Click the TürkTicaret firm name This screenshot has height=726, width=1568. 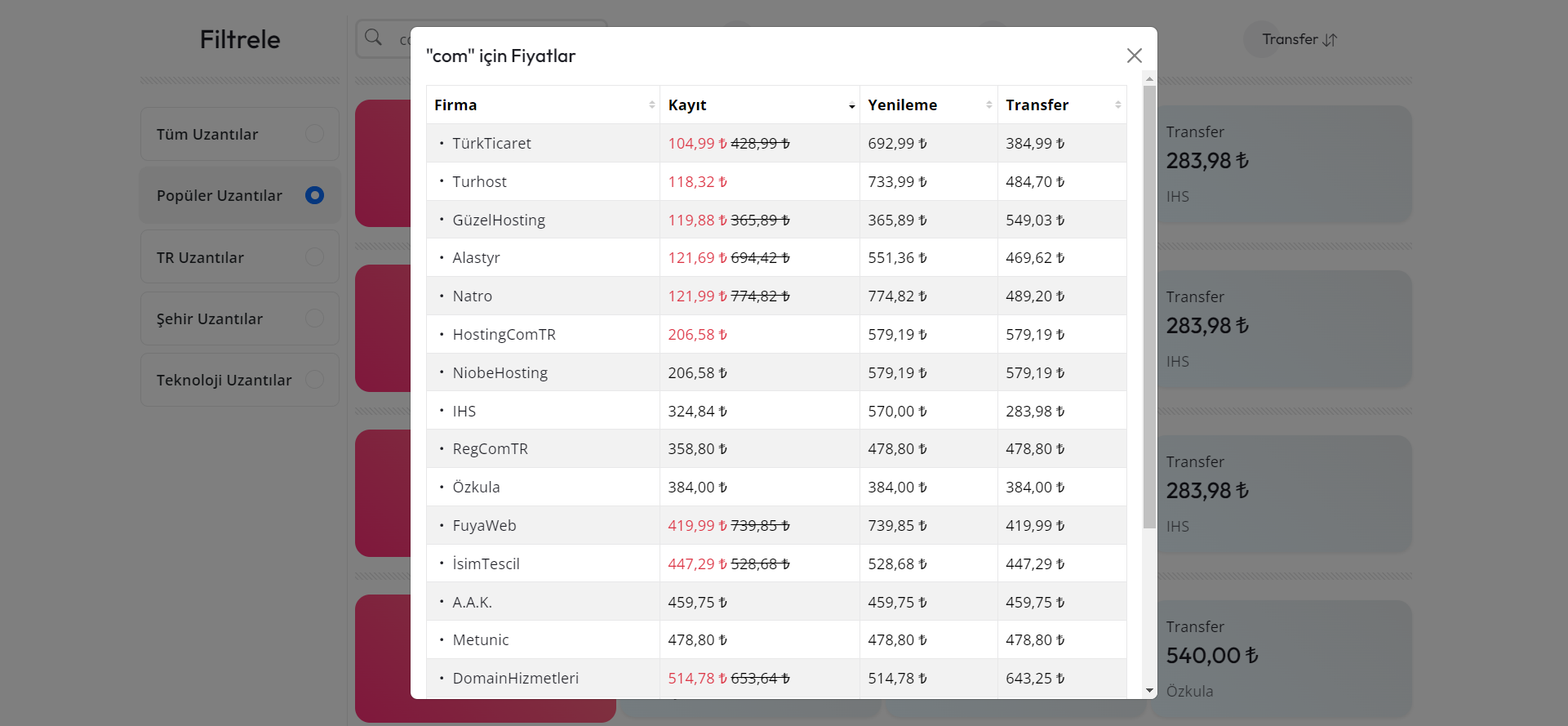(491, 143)
